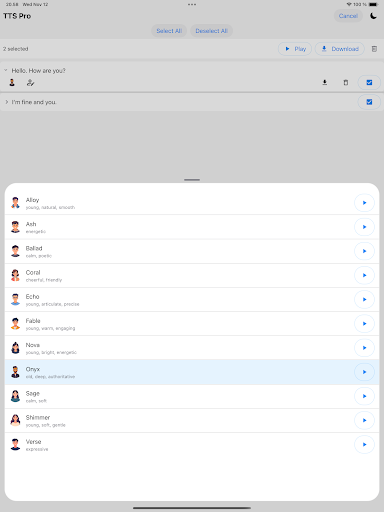
Task: Edit voice instructions icon under Hello
Action: pyautogui.click(x=30, y=82)
